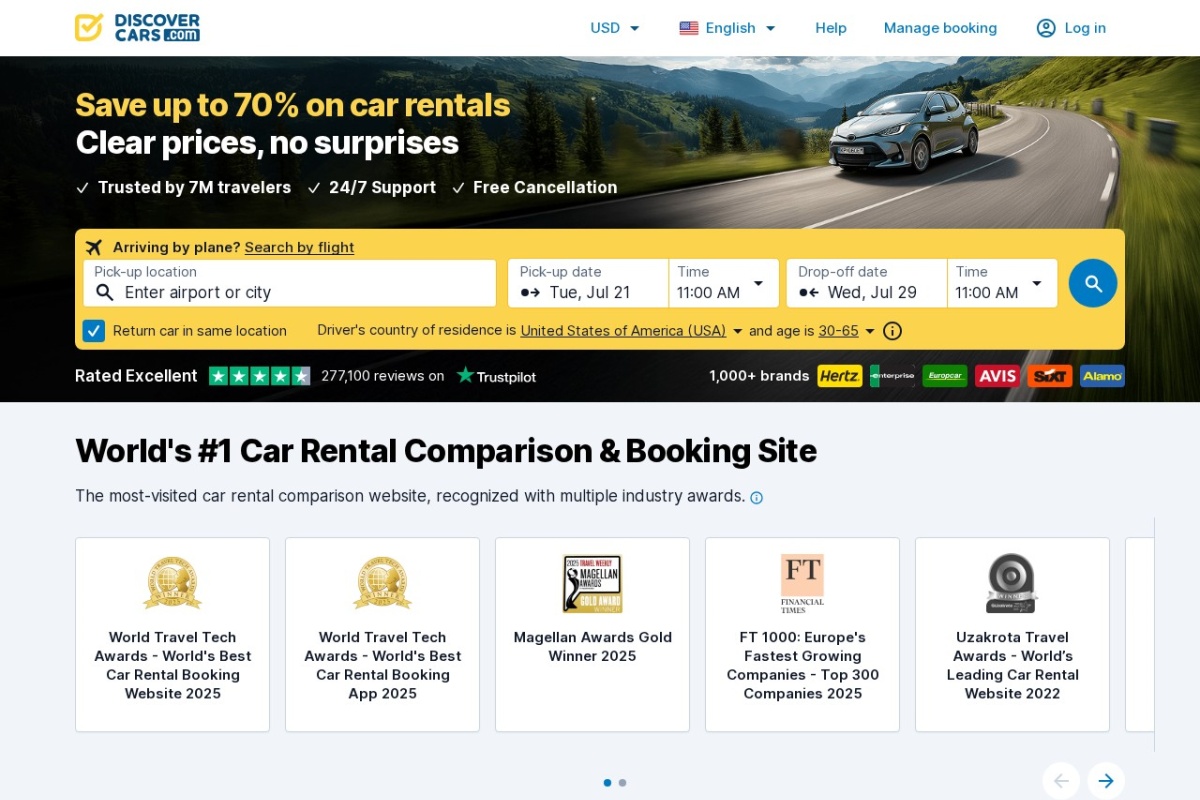Uncheck Return car in same location

pyautogui.click(x=94, y=331)
